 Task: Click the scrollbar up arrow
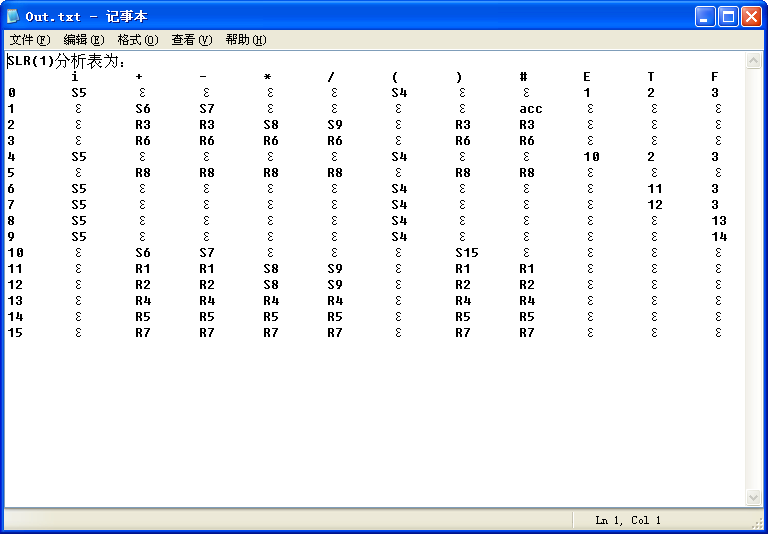(x=753, y=60)
